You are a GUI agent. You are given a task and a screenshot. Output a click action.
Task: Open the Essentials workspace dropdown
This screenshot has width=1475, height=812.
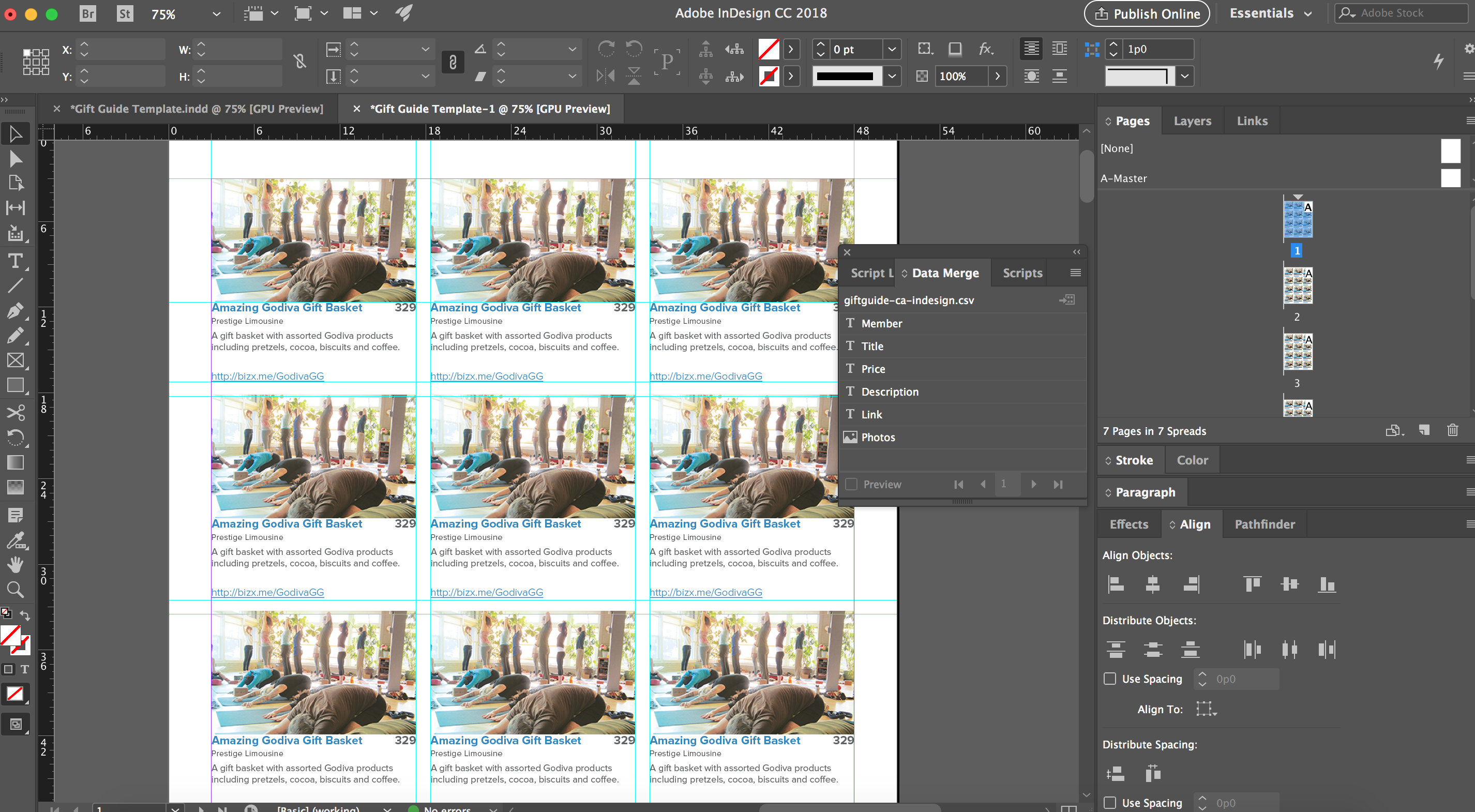point(1308,14)
